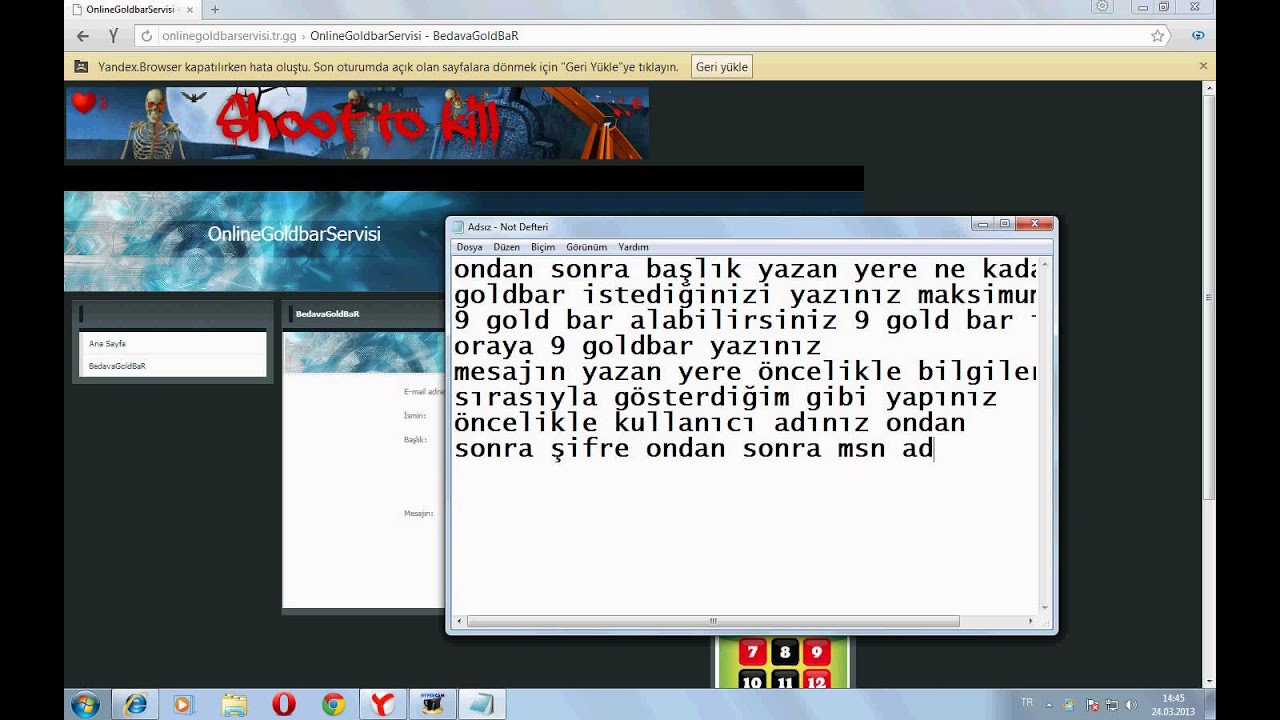
Task: Click Notepad horizontal scroll right arrow
Action: [x=1030, y=621]
